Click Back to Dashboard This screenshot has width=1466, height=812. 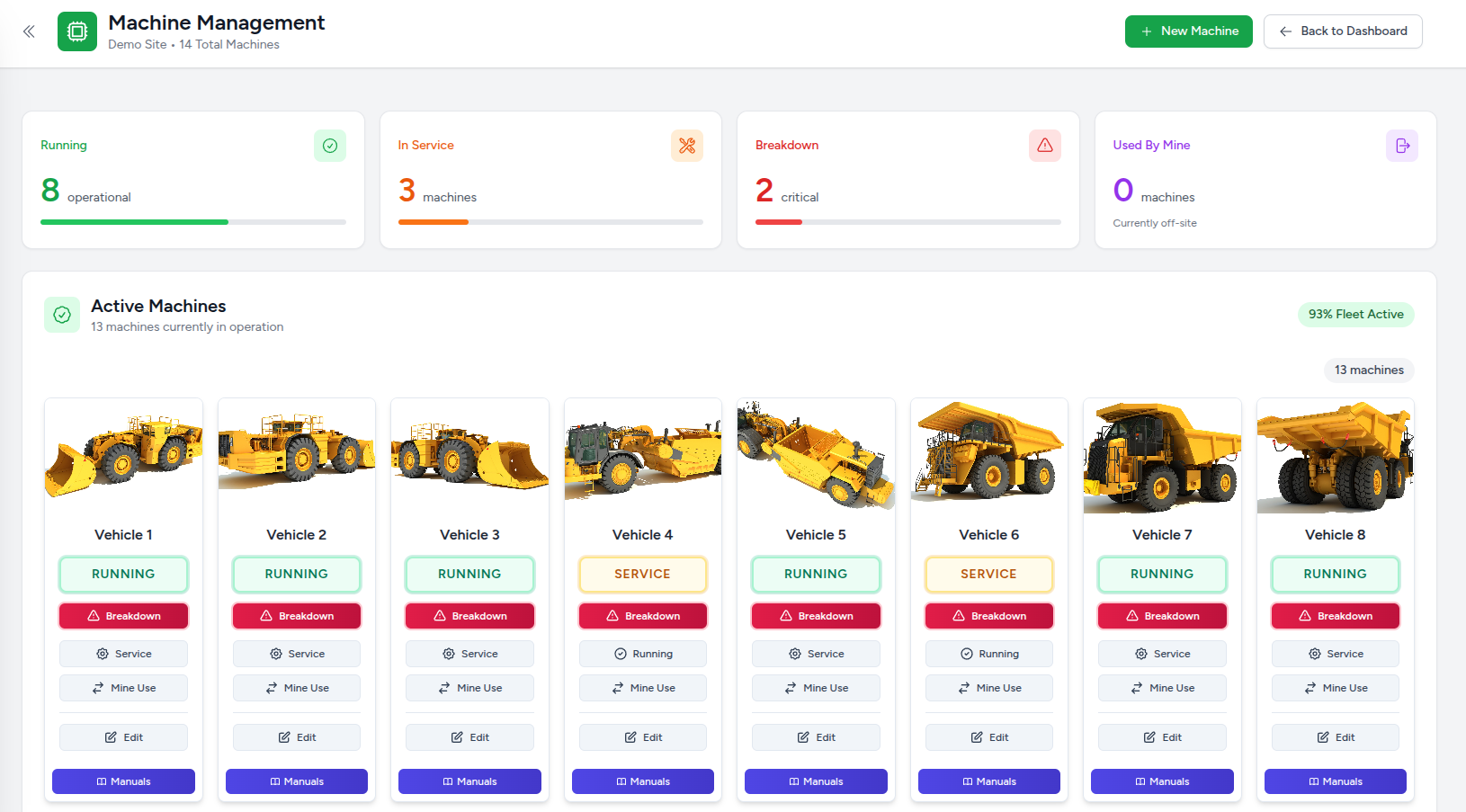1343,31
